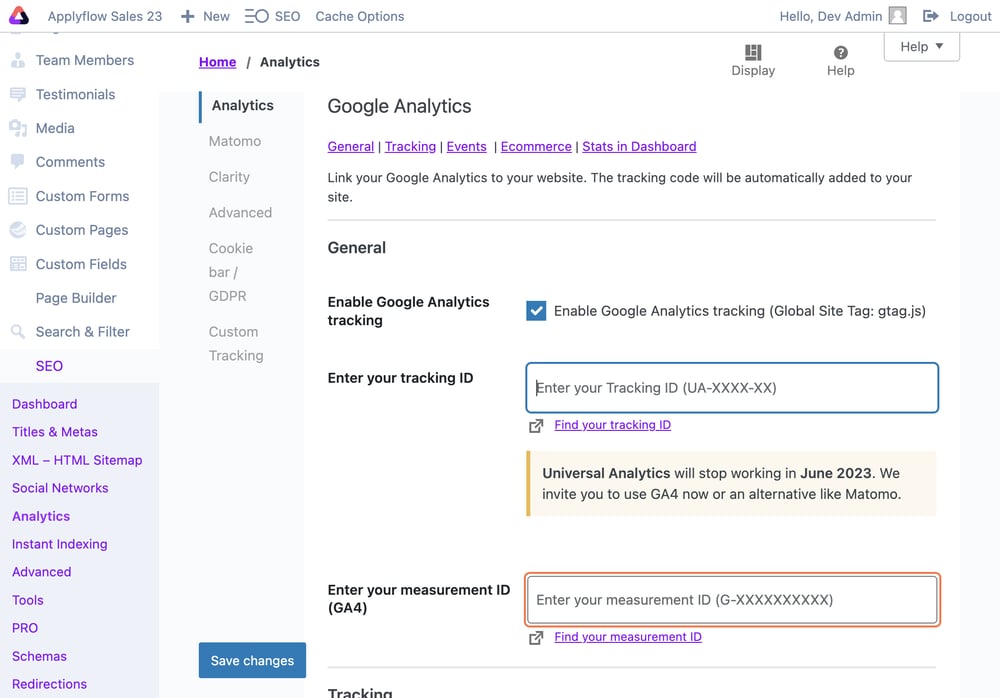Focus the GA4 measurement ID input field
1000x698 pixels.
click(x=732, y=600)
